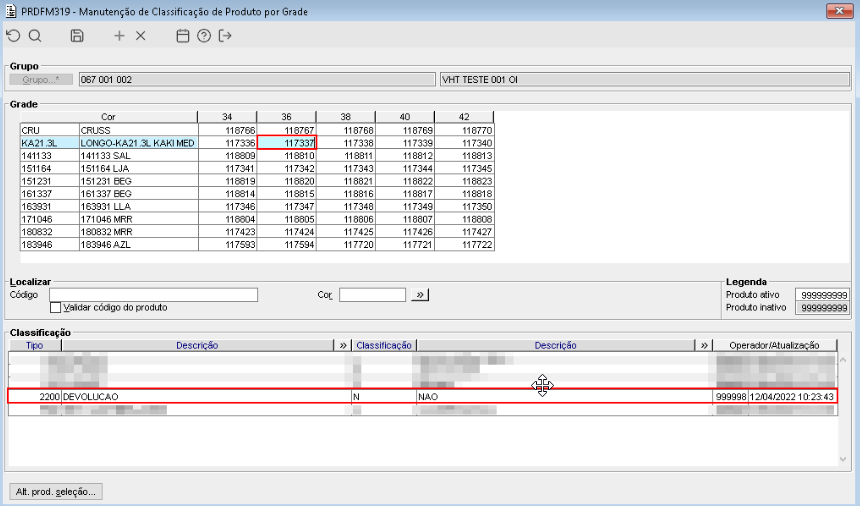Screen dimensions: 860x506
Task: Click the Código input field
Action: (x=154, y=295)
